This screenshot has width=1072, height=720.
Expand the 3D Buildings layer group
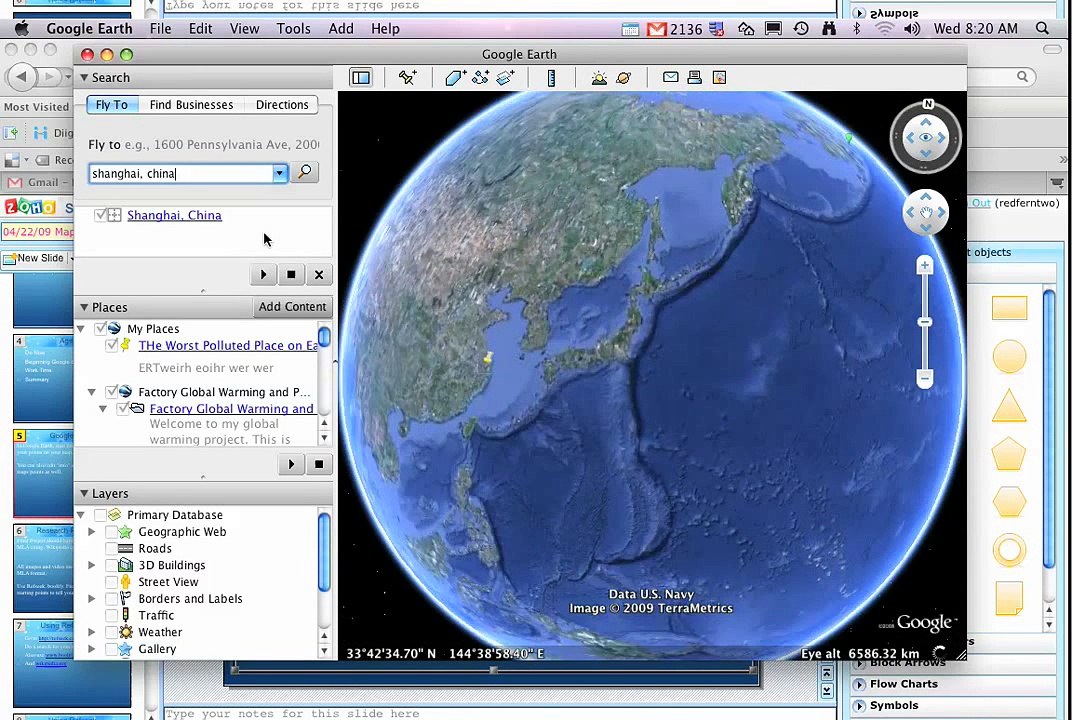92,565
